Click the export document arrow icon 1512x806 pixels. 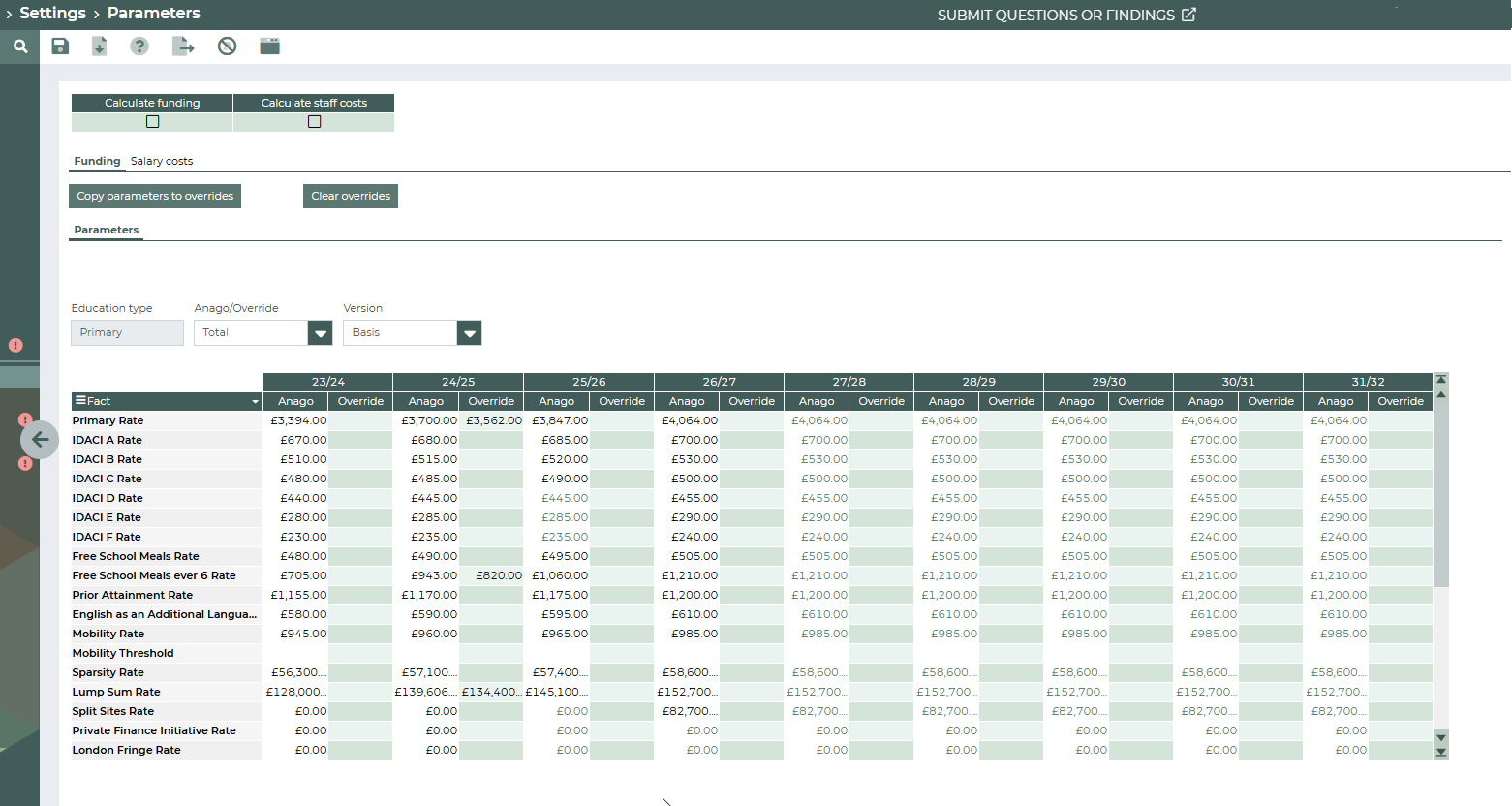coord(182,46)
